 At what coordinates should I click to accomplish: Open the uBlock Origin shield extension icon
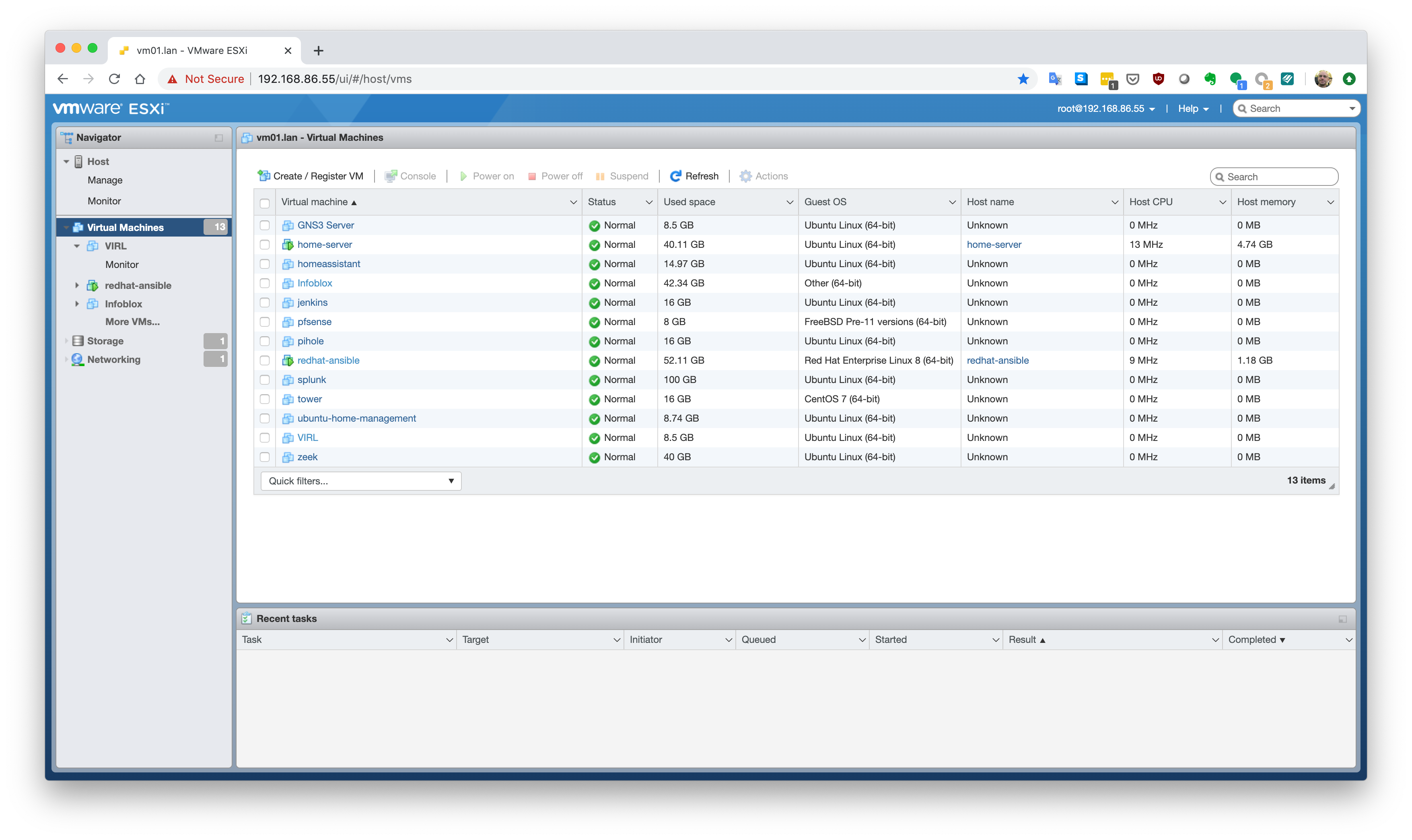click(1159, 79)
